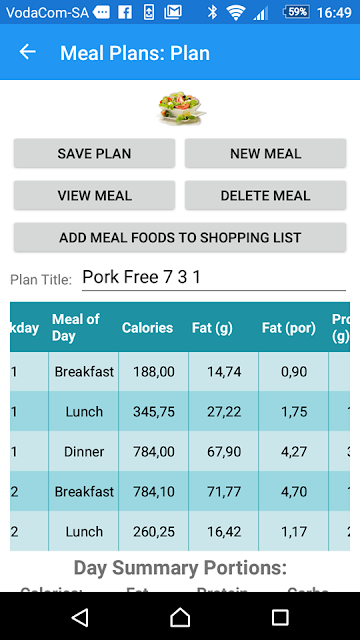Tap the Calories column header
Viewport: 360px width, 640px height.
(x=147, y=328)
